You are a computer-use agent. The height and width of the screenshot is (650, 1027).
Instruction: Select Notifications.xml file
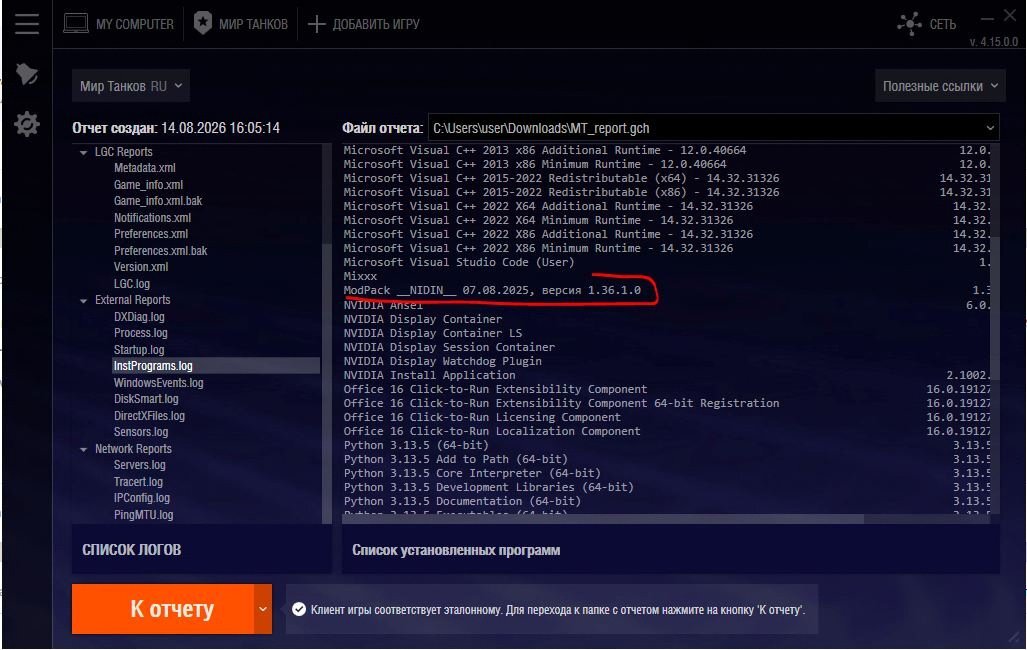coord(153,218)
